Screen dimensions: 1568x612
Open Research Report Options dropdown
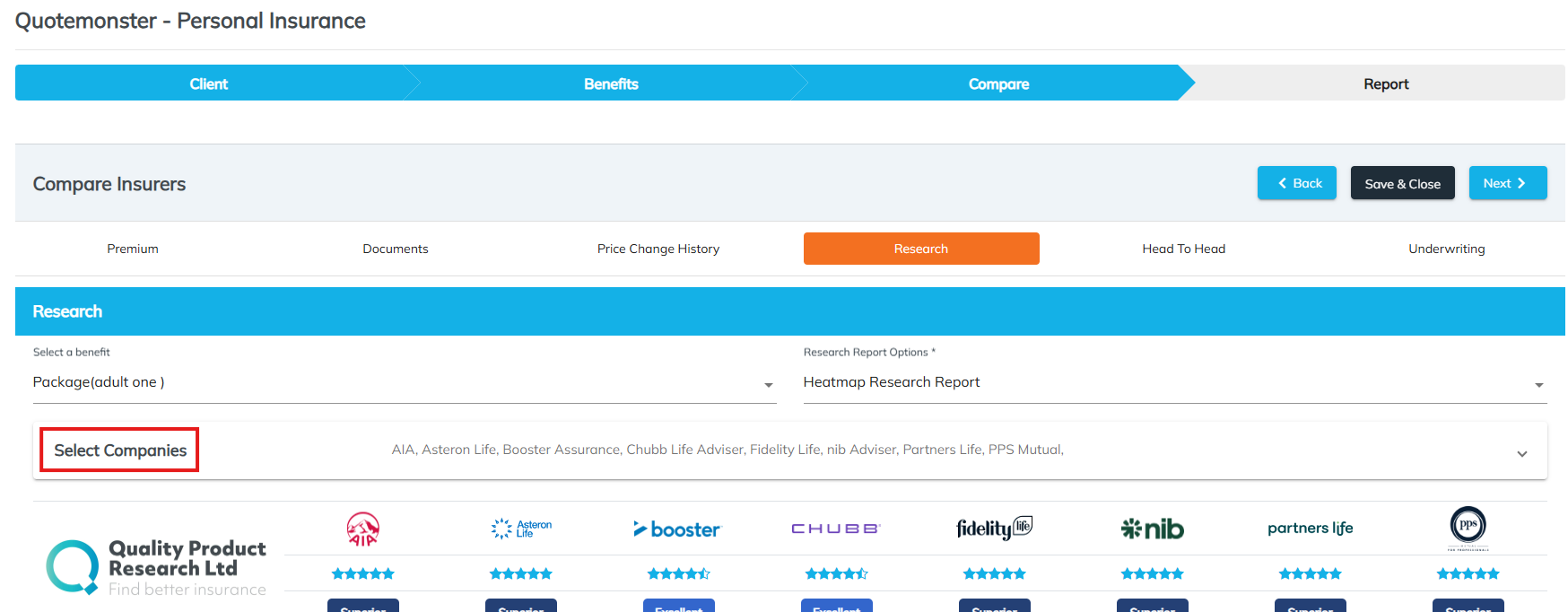(x=1175, y=382)
